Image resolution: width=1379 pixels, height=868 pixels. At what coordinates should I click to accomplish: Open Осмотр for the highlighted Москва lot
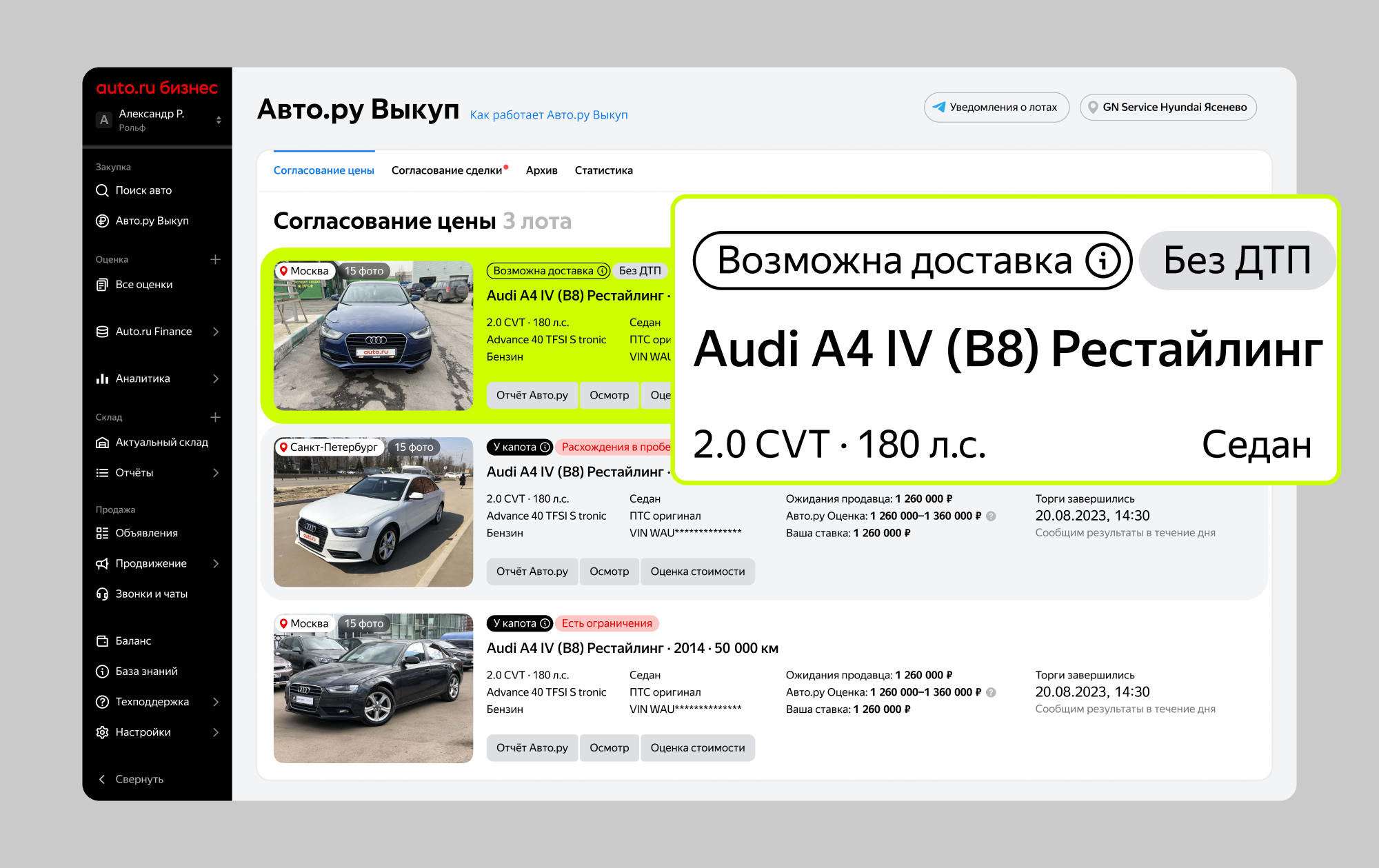pyautogui.click(x=610, y=395)
